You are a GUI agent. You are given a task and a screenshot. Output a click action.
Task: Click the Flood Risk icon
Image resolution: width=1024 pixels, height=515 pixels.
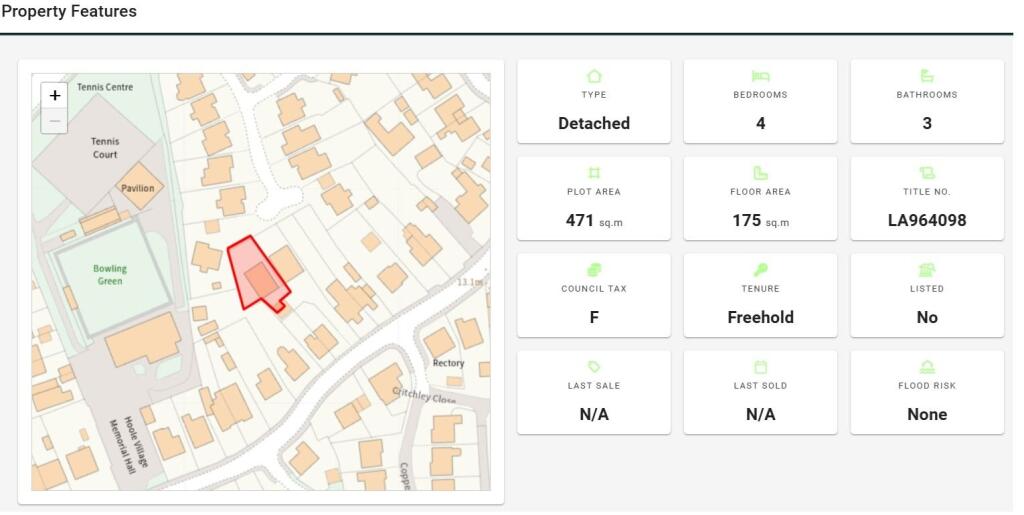pyautogui.click(x=927, y=367)
